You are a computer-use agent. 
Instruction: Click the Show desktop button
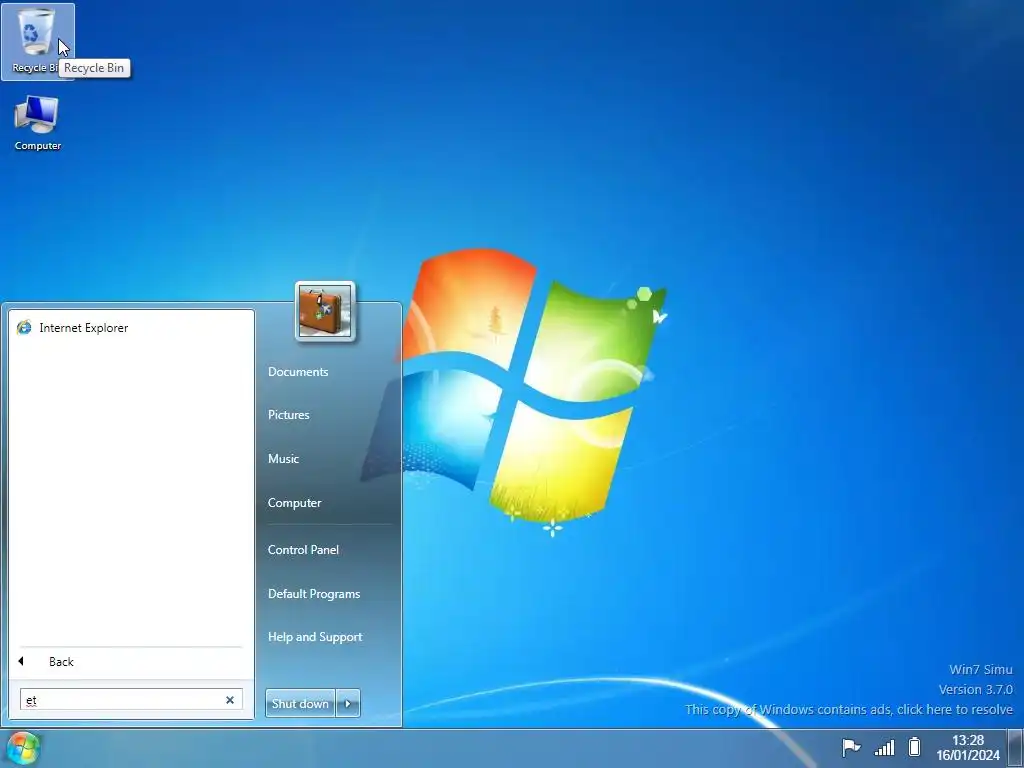[x=1016, y=748]
